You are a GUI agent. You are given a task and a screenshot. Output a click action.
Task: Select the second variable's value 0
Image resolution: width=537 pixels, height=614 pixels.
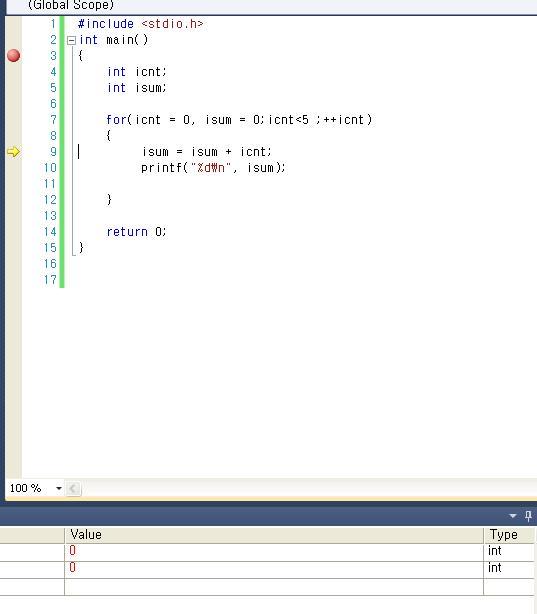[72, 568]
